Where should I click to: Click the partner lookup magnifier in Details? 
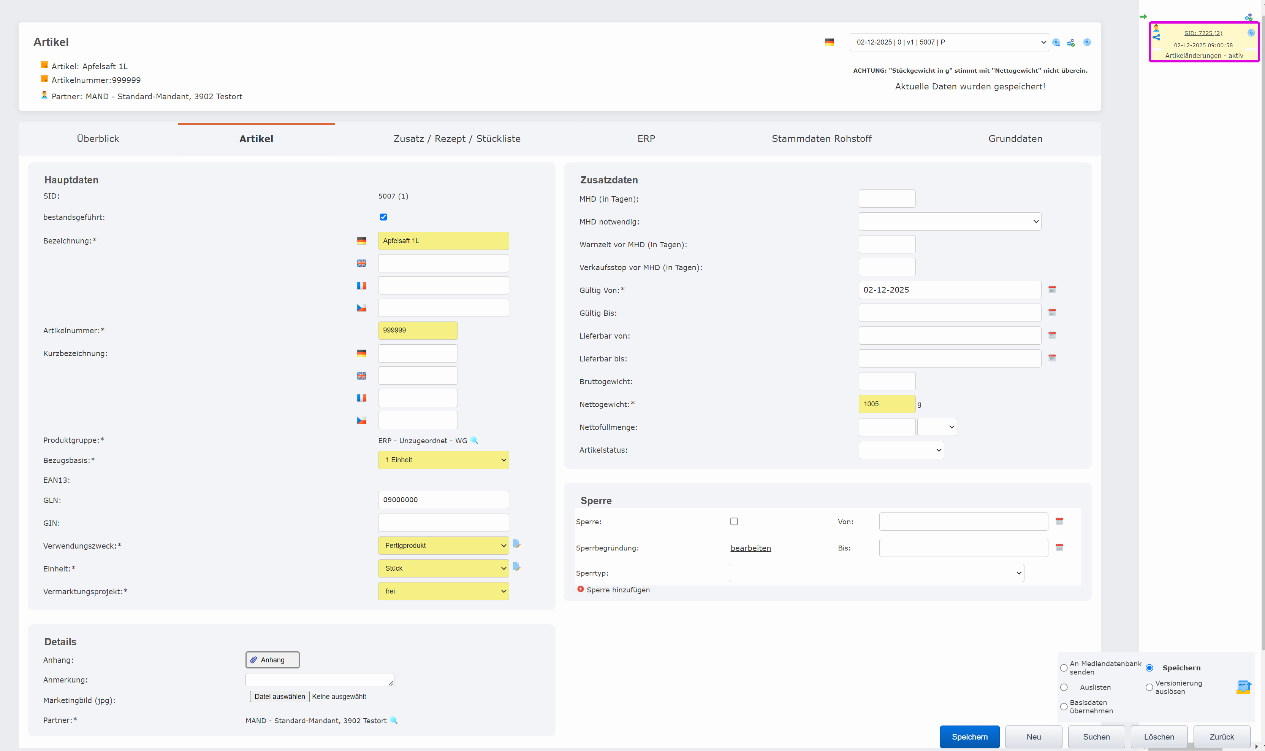394,720
